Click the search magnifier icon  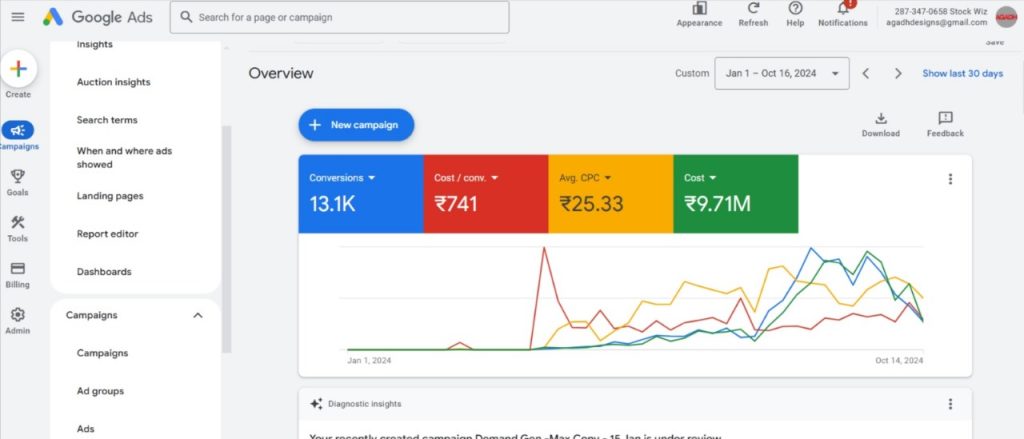click(x=186, y=17)
